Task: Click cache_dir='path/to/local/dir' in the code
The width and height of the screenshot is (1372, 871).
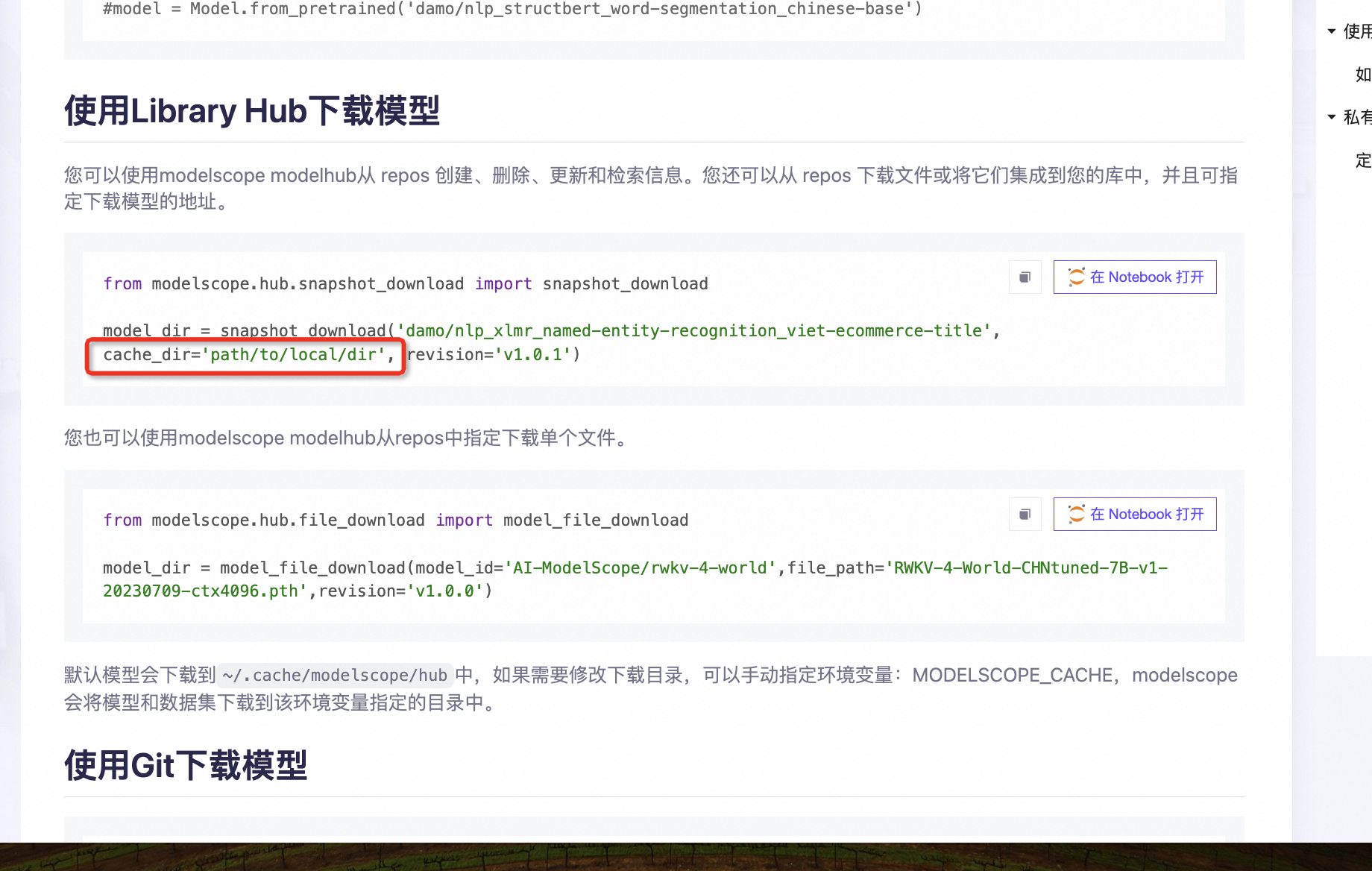Action: (x=245, y=355)
